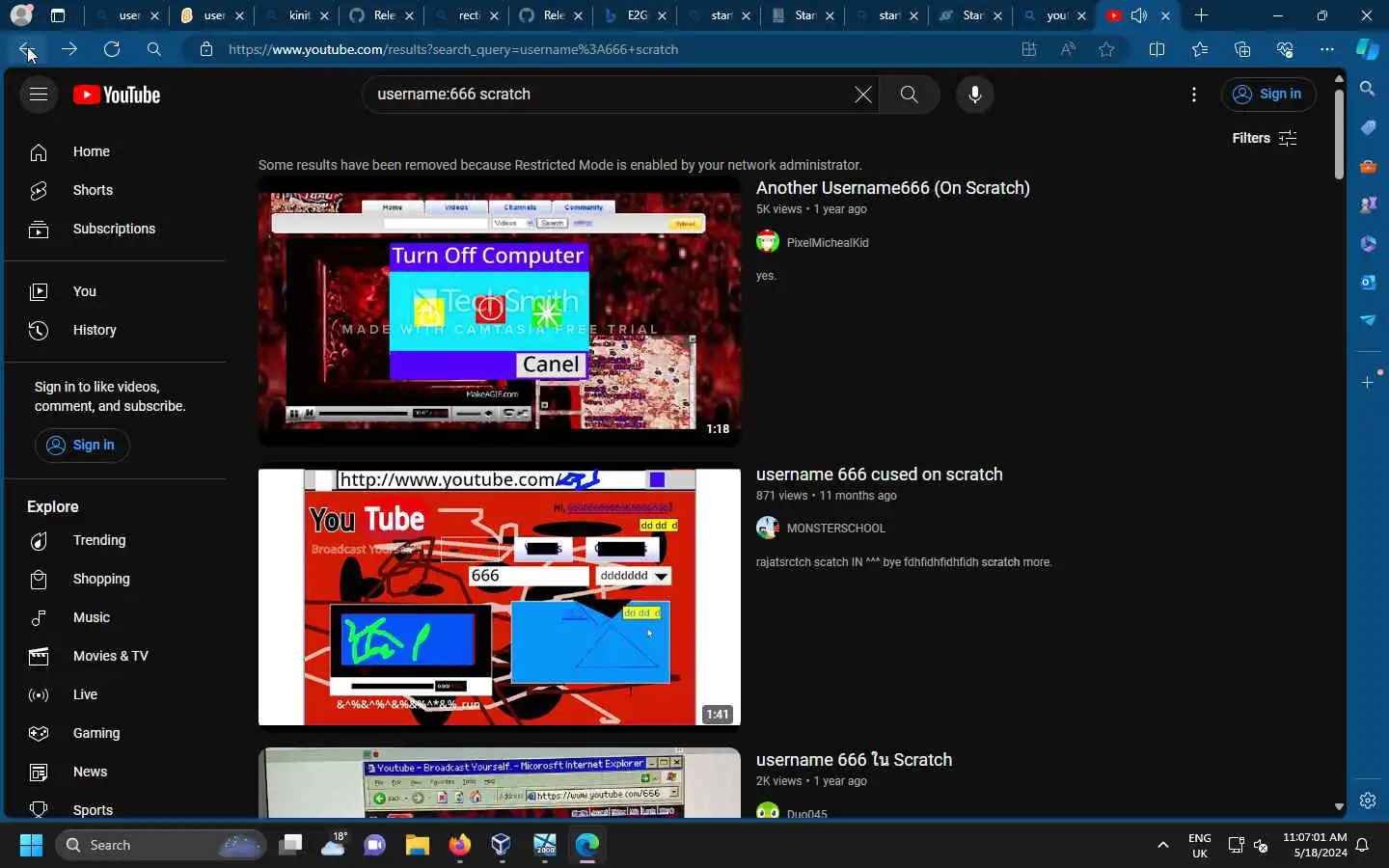Open 'Another Username666 (On Scratch)' title
Image resolution: width=1389 pixels, height=868 pixels.
(x=893, y=188)
